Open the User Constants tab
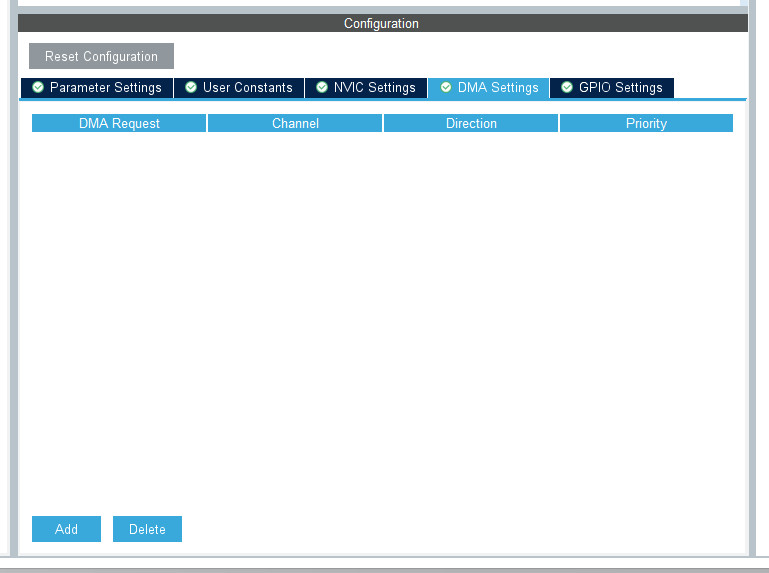The height and width of the screenshot is (573, 769). (x=247, y=88)
